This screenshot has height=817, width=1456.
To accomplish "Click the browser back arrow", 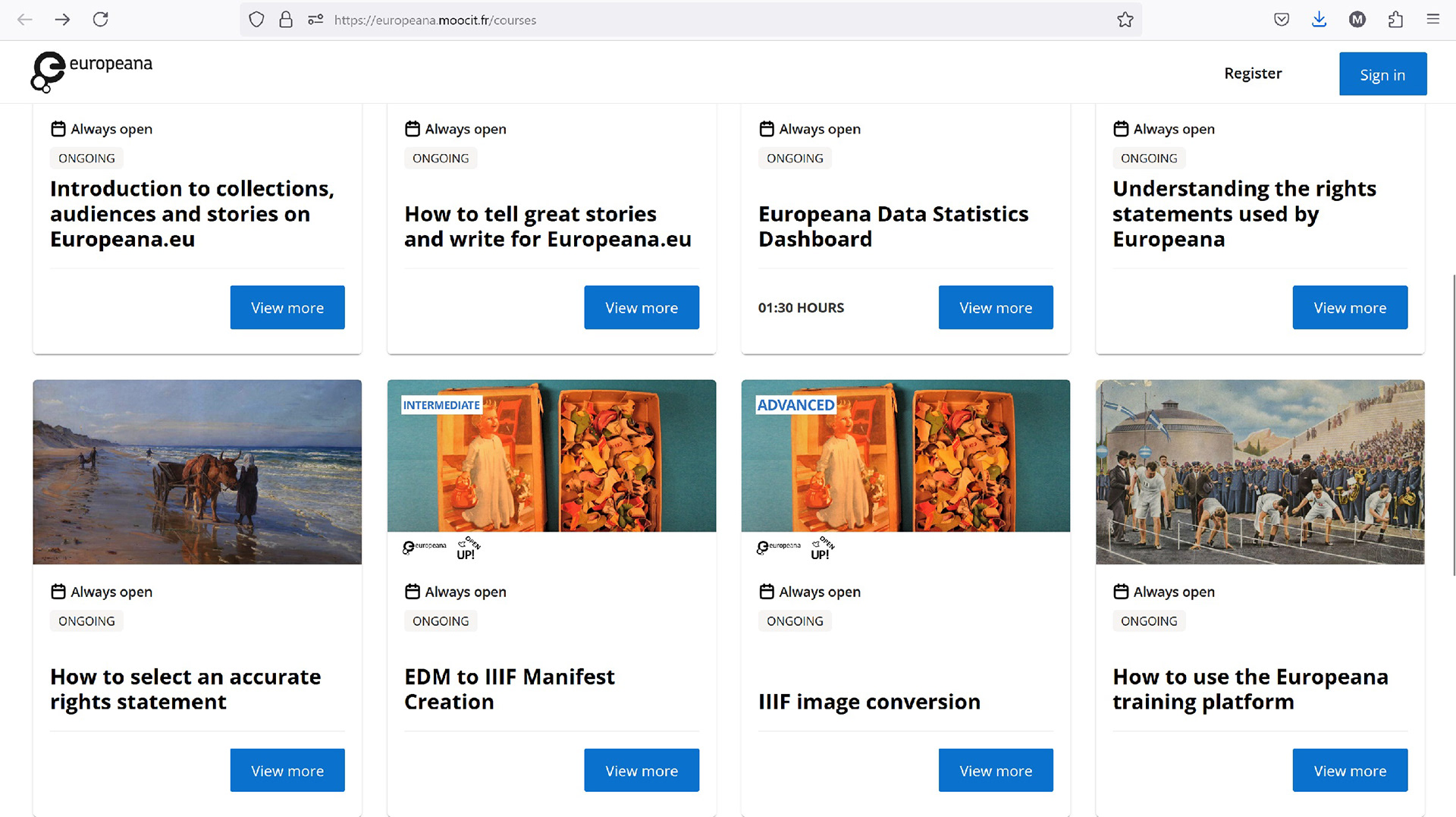I will [x=25, y=20].
